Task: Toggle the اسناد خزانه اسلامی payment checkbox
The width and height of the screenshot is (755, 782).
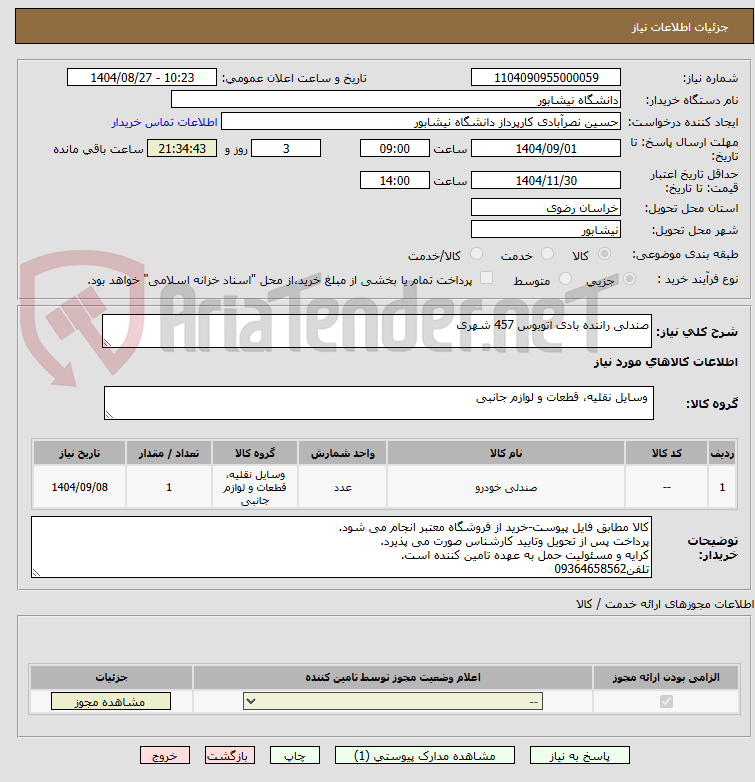Action: pos(486,278)
